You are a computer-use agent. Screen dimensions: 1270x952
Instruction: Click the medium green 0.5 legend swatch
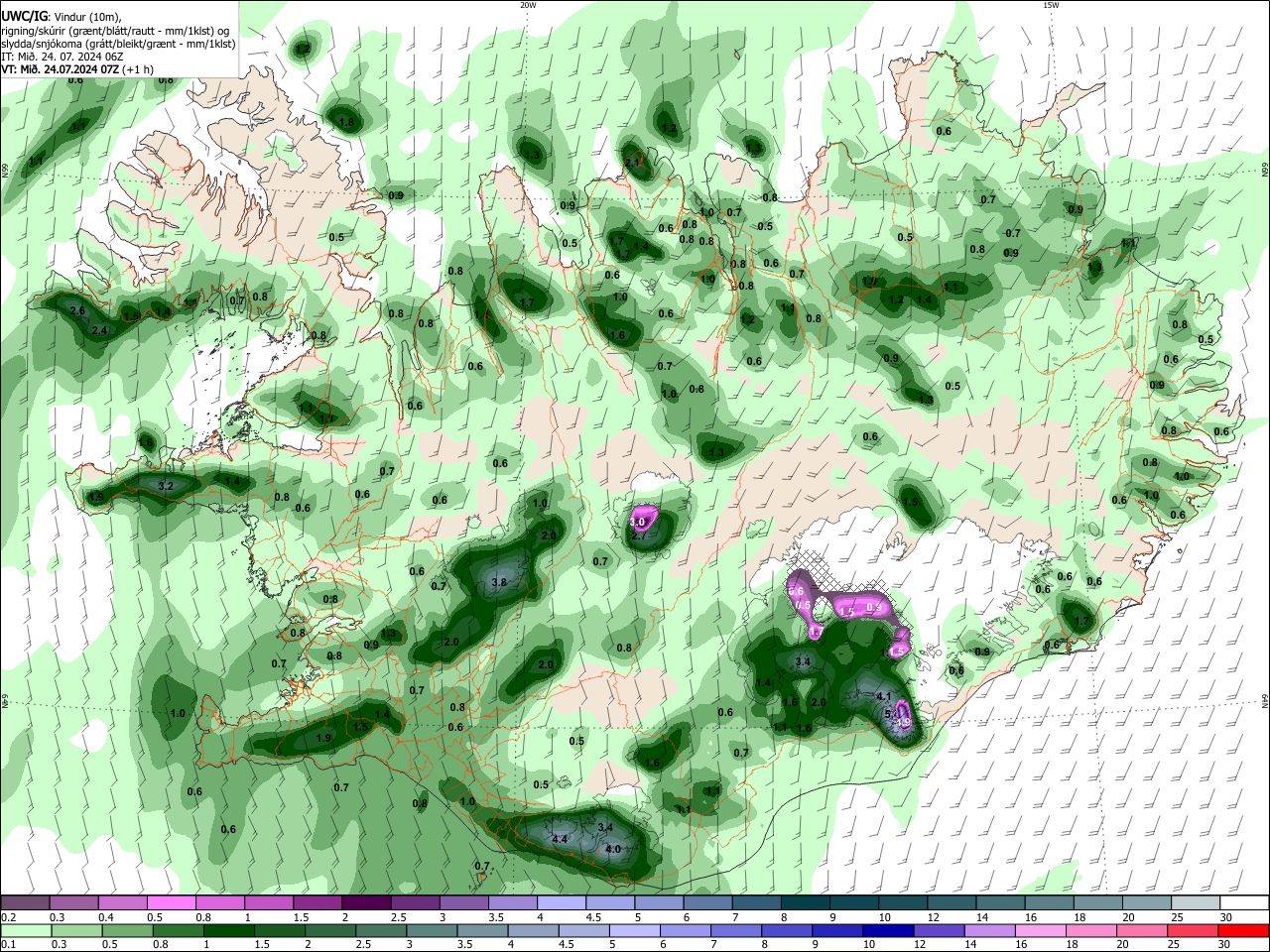click(127, 930)
